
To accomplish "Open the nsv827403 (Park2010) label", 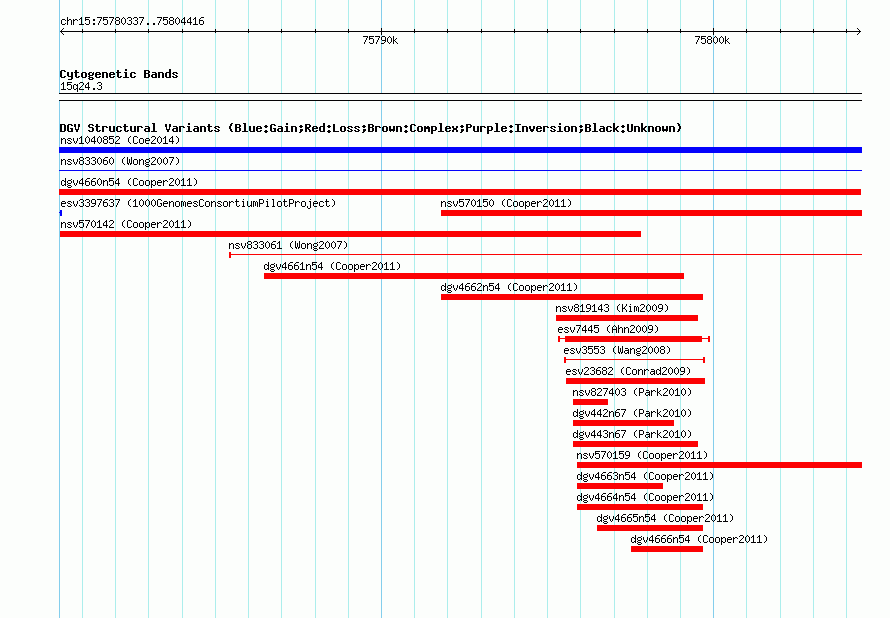I will point(632,392).
